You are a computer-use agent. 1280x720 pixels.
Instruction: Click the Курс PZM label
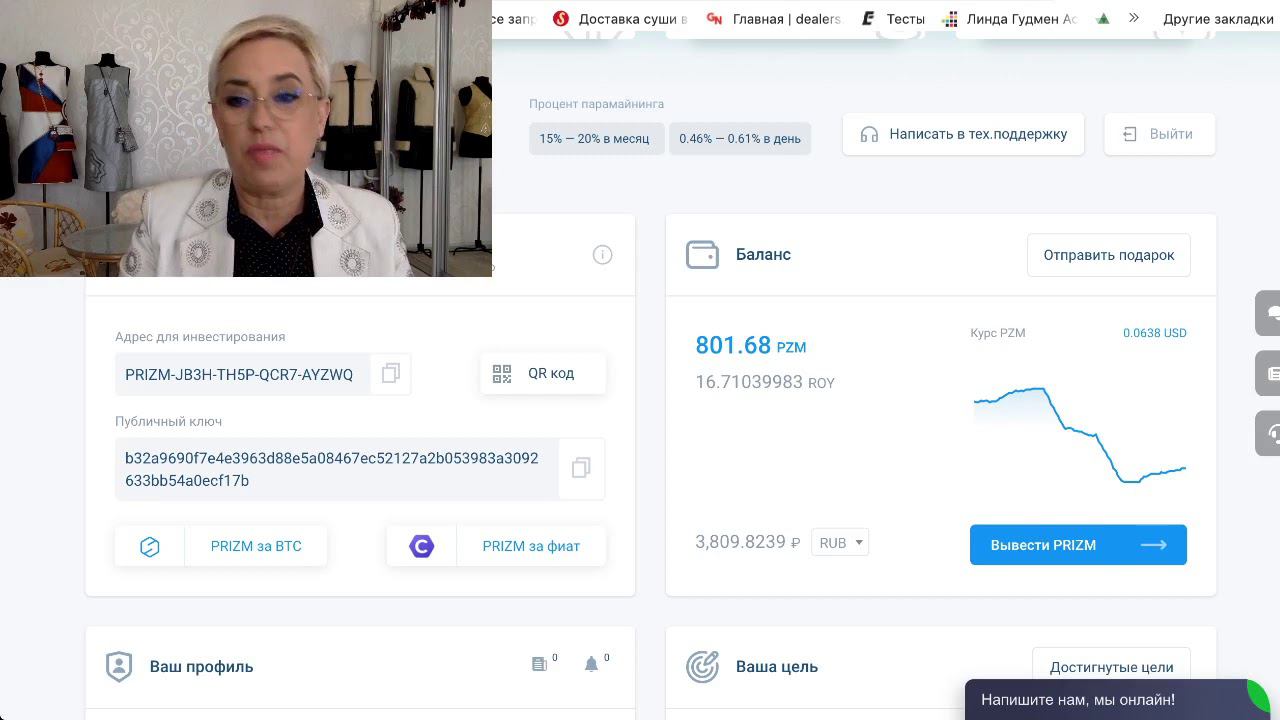998,333
